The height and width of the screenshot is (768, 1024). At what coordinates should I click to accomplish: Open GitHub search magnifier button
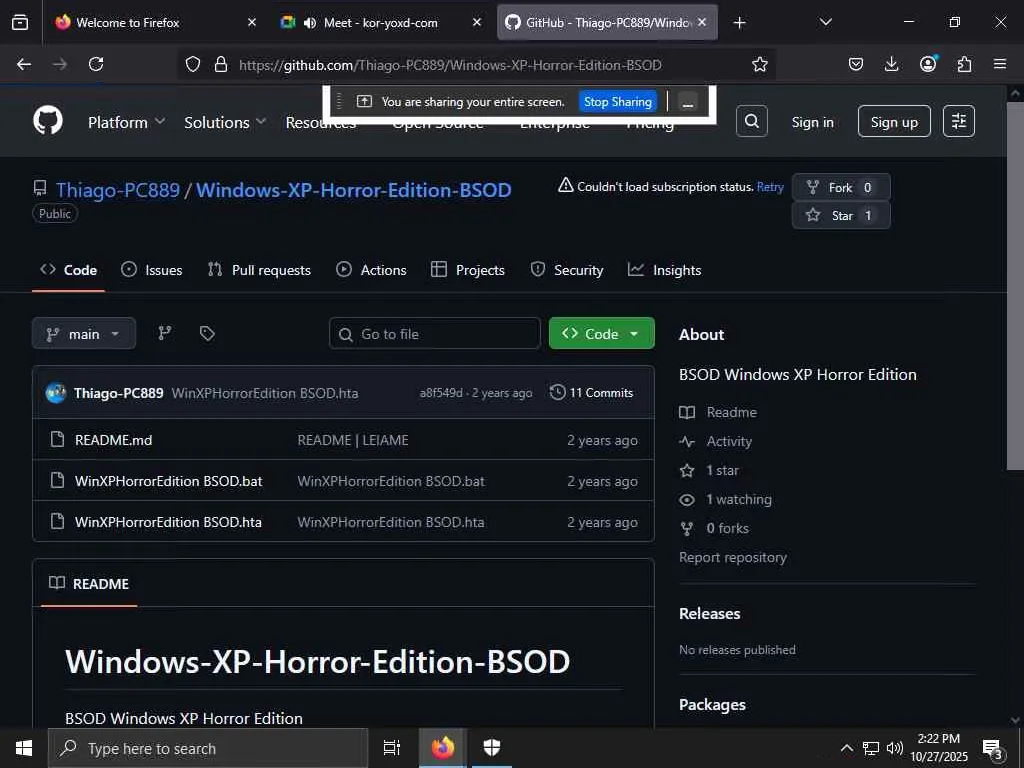pos(752,121)
